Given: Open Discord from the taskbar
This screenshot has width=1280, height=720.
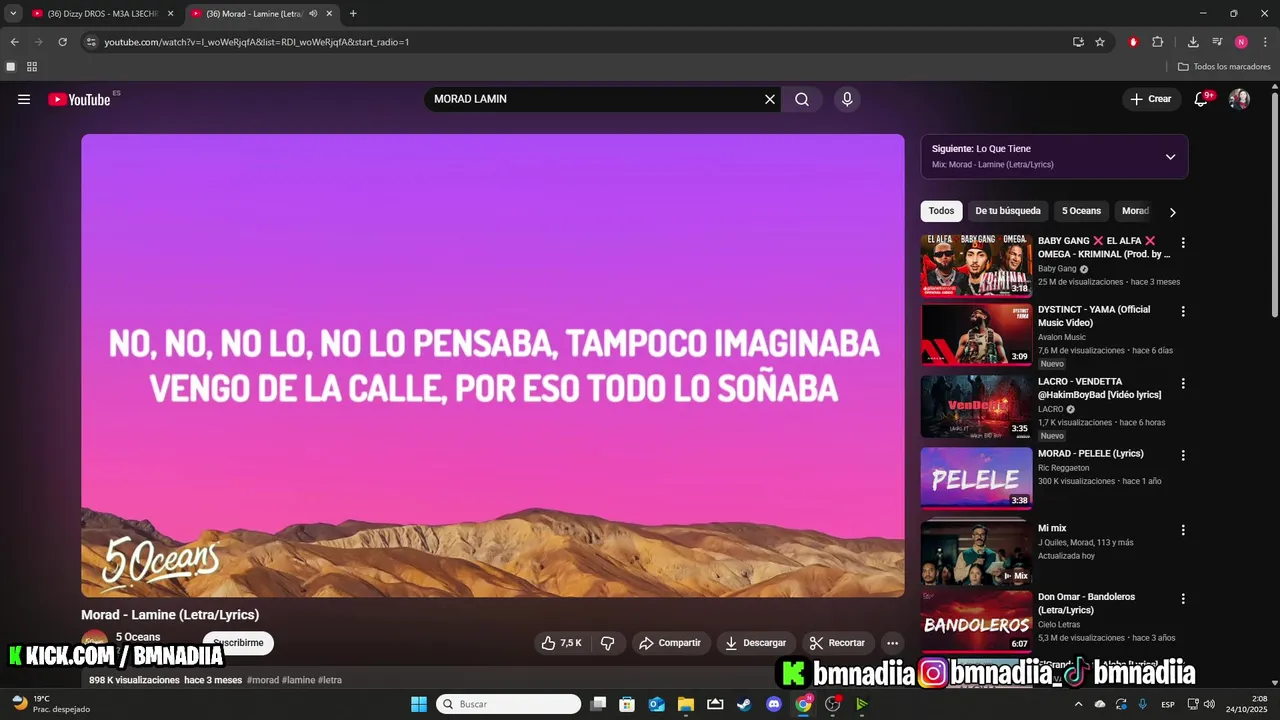Looking at the screenshot, I should click(773, 704).
